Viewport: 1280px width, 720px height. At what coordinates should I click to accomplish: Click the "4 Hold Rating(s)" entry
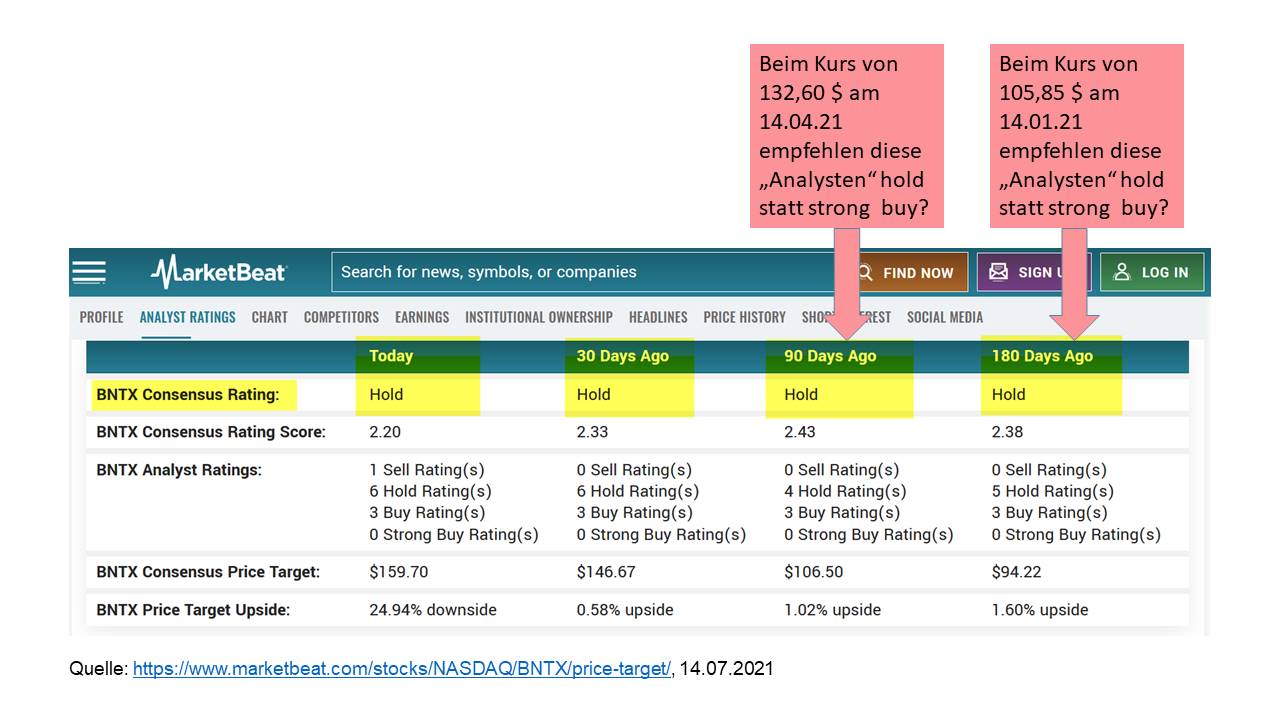tap(845, 491)
